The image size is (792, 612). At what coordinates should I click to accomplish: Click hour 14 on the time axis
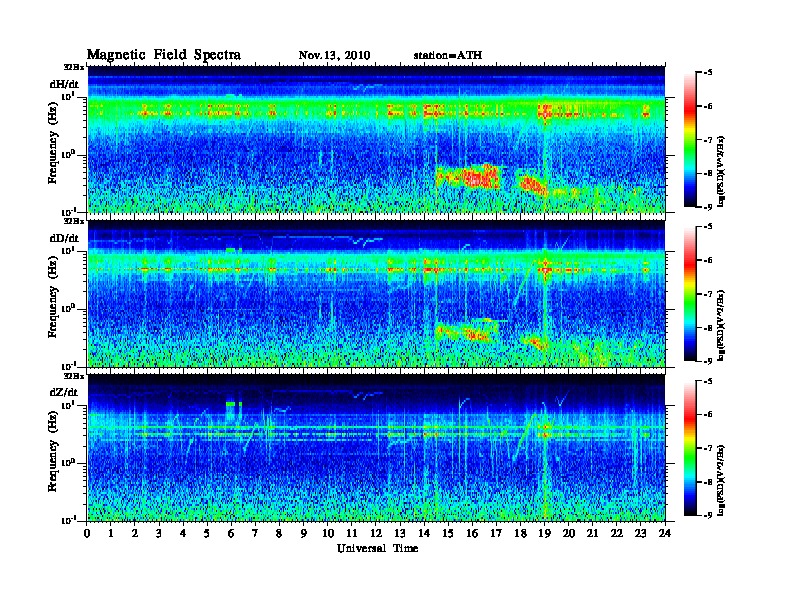point(424,534)
